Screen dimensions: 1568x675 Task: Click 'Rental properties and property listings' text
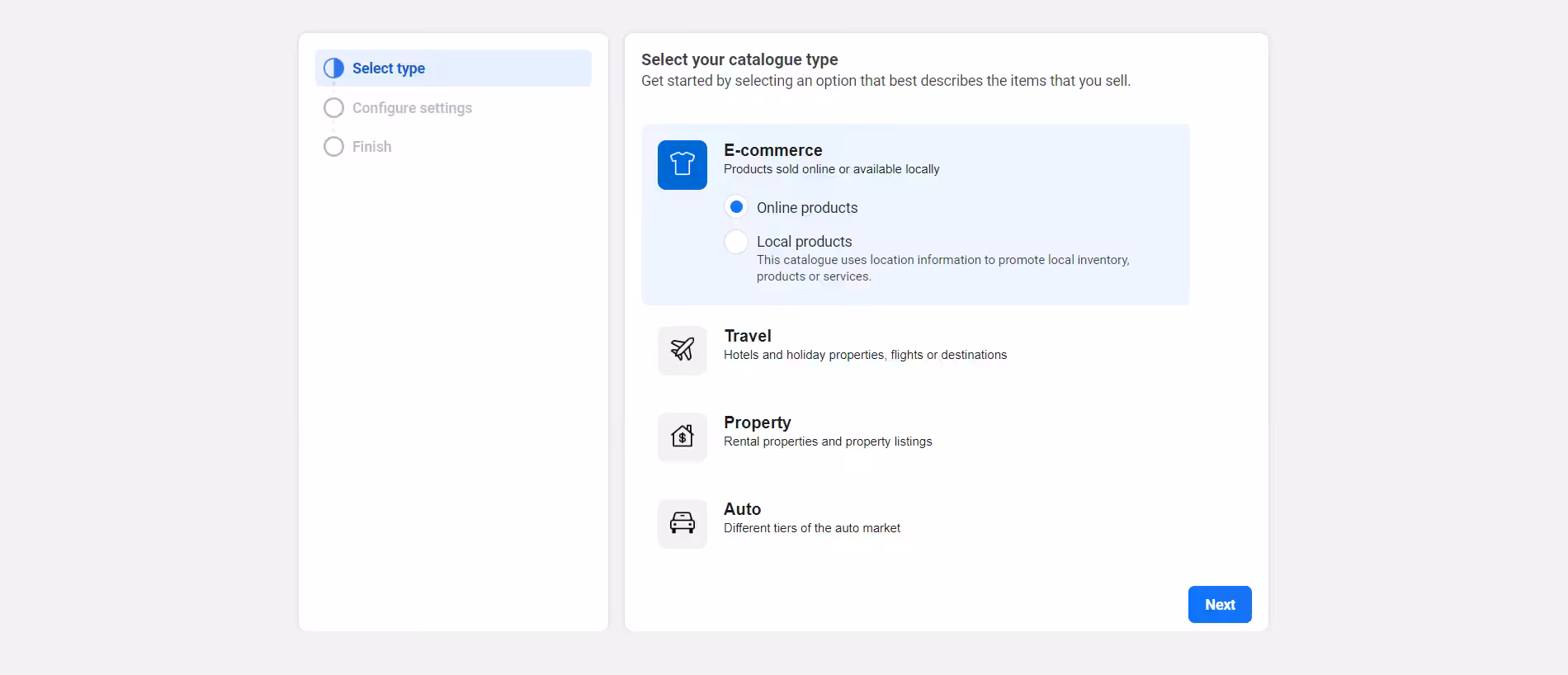pos(828,441)
